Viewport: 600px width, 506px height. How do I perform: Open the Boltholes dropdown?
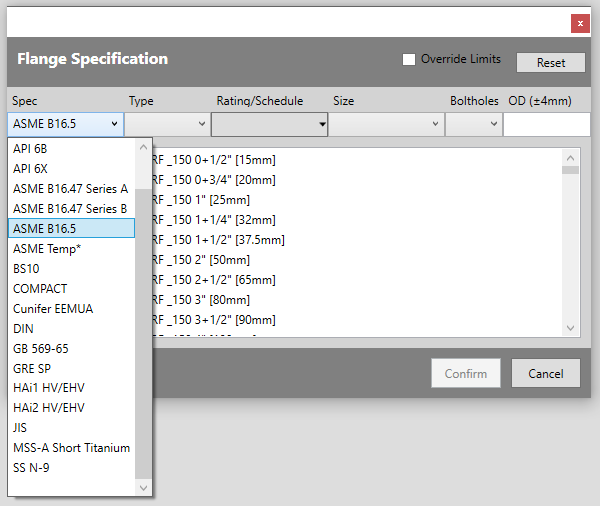click(474, 124)
